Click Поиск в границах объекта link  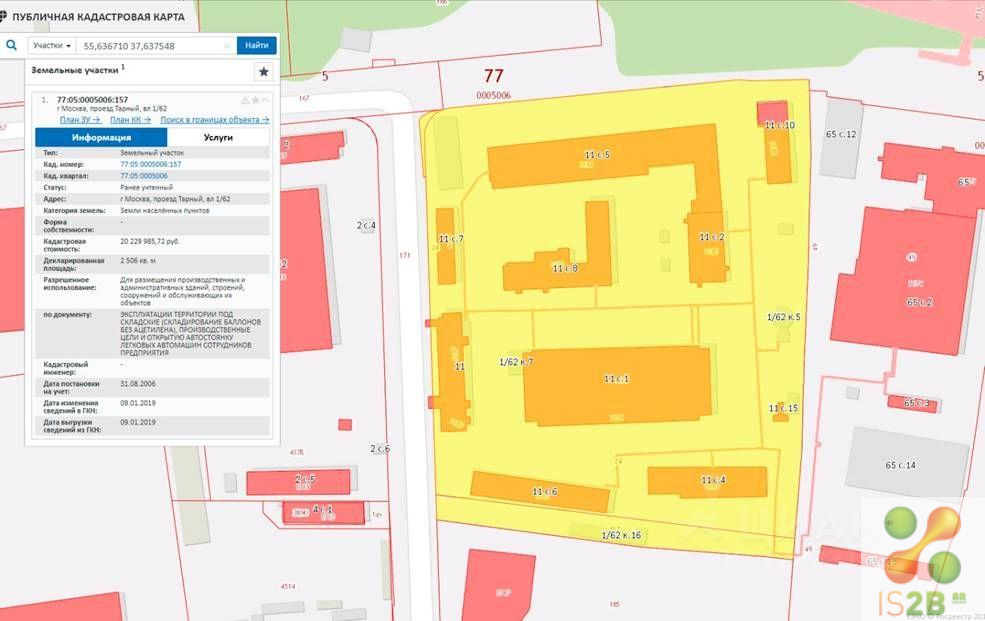click(x=214, y=119)
